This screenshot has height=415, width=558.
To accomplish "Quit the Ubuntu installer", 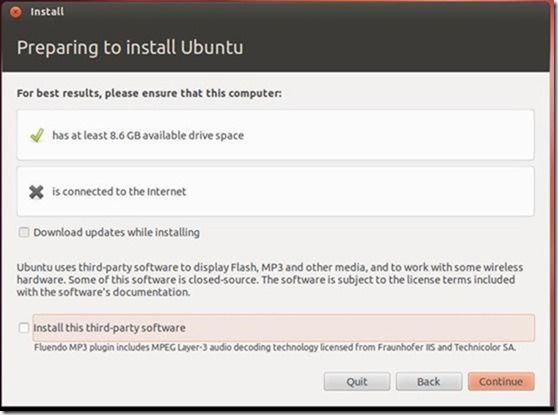I will pos(357,382).
